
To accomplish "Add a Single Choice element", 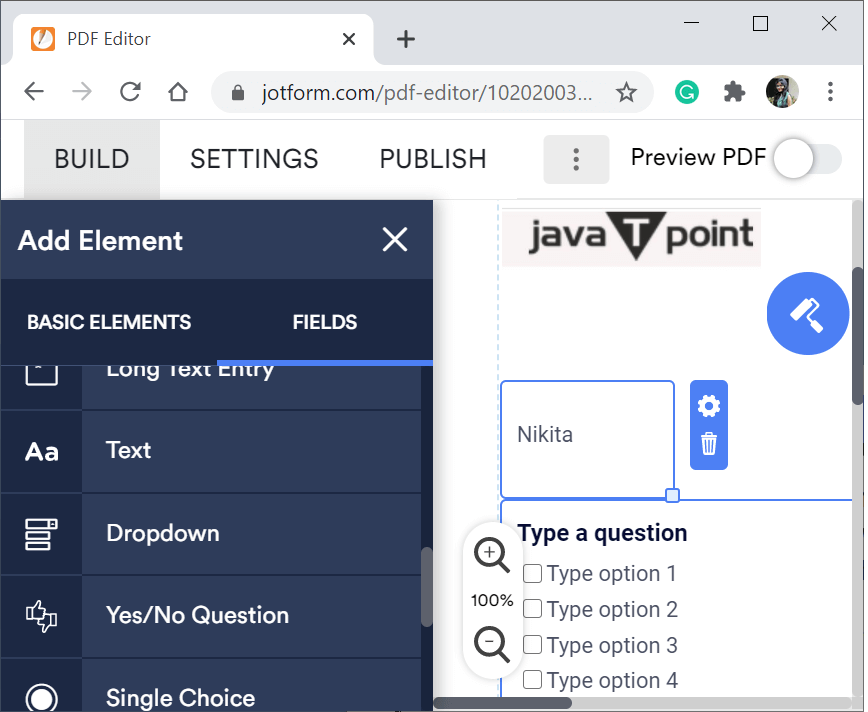I will coord(210,687).
